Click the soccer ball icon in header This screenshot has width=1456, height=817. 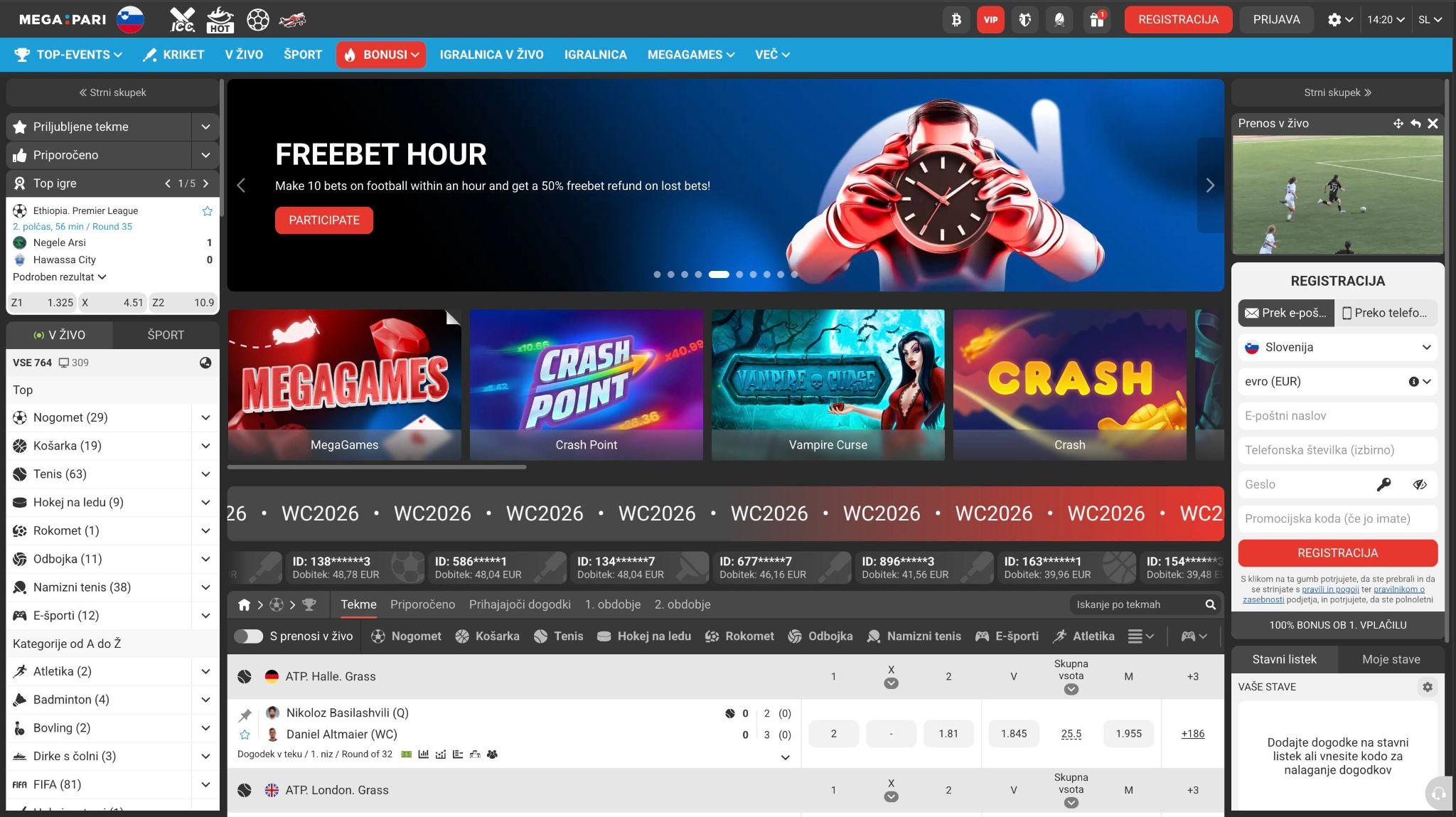257,19
